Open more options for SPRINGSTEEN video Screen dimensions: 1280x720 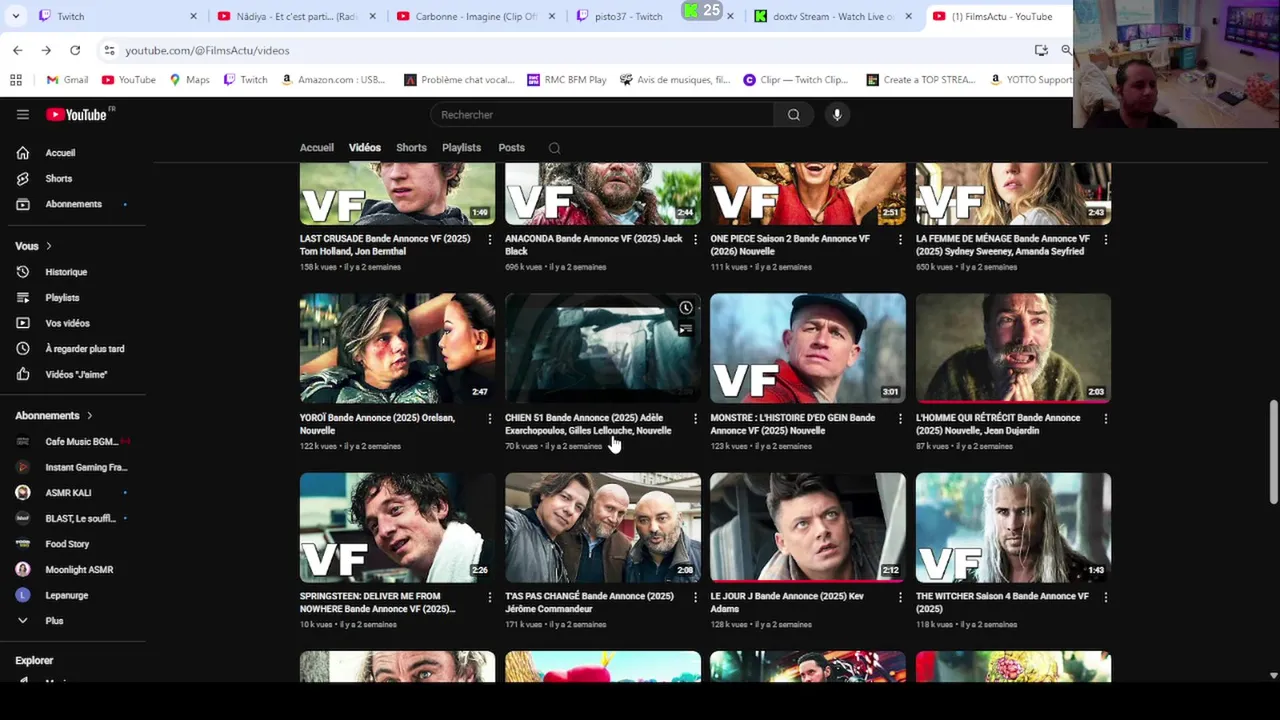pyautogui.click(x=489, y=597)
